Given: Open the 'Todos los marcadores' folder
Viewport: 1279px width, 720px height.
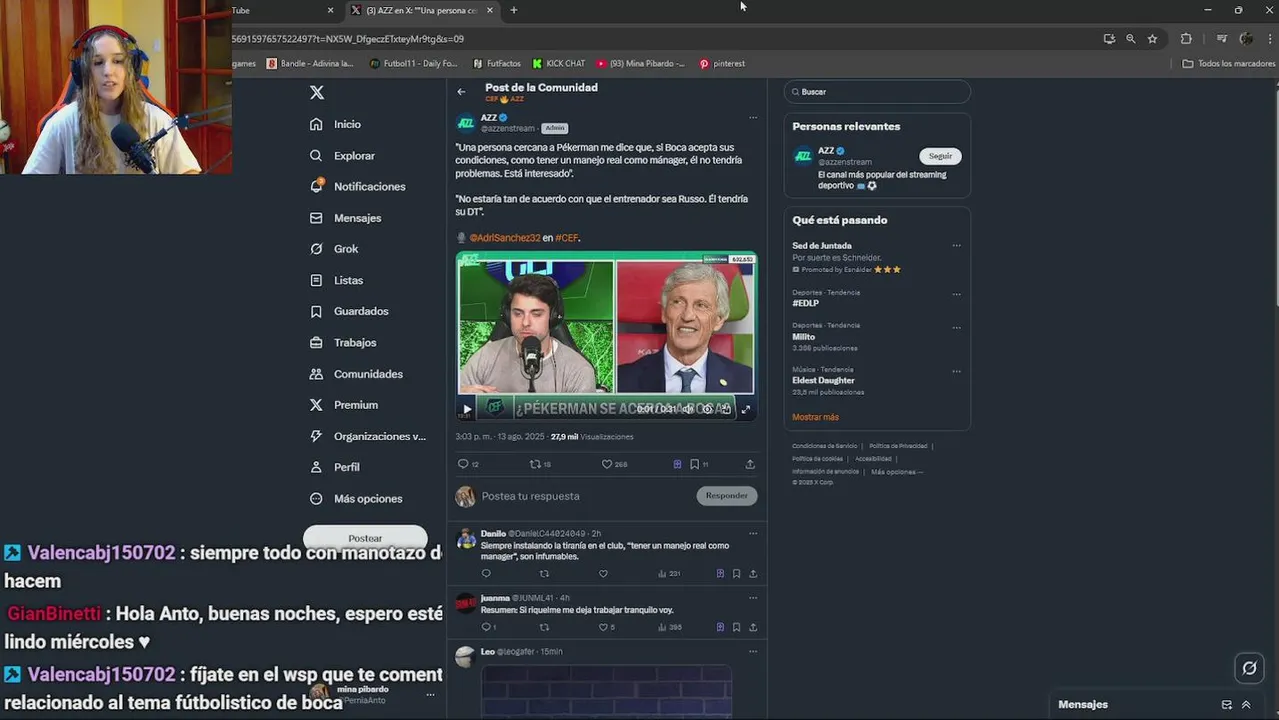Looking at the screenshot, I should pos(1229,64).
